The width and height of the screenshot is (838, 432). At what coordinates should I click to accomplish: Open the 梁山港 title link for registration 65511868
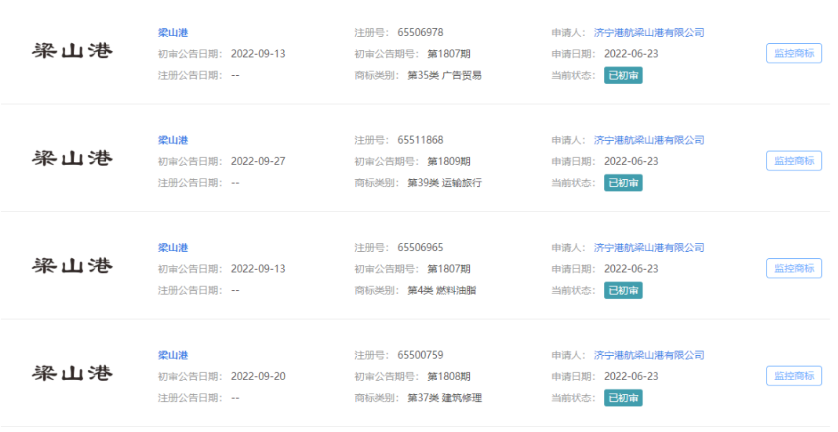point(173,141)
